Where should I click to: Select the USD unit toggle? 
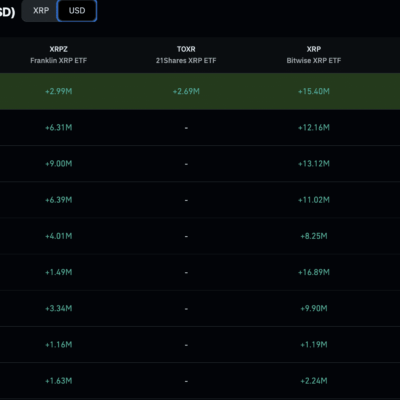(x=77, y=11)
